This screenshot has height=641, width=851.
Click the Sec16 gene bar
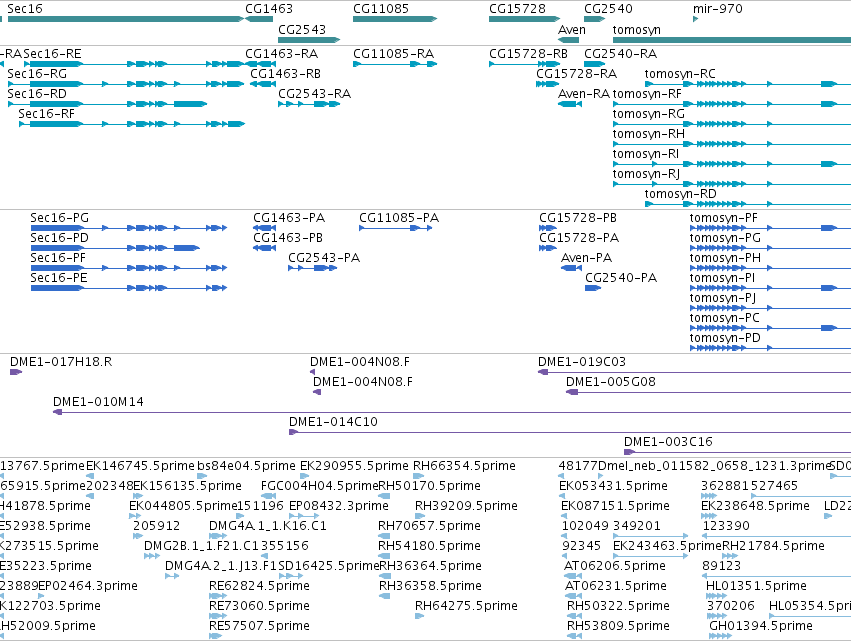[126, 19]
